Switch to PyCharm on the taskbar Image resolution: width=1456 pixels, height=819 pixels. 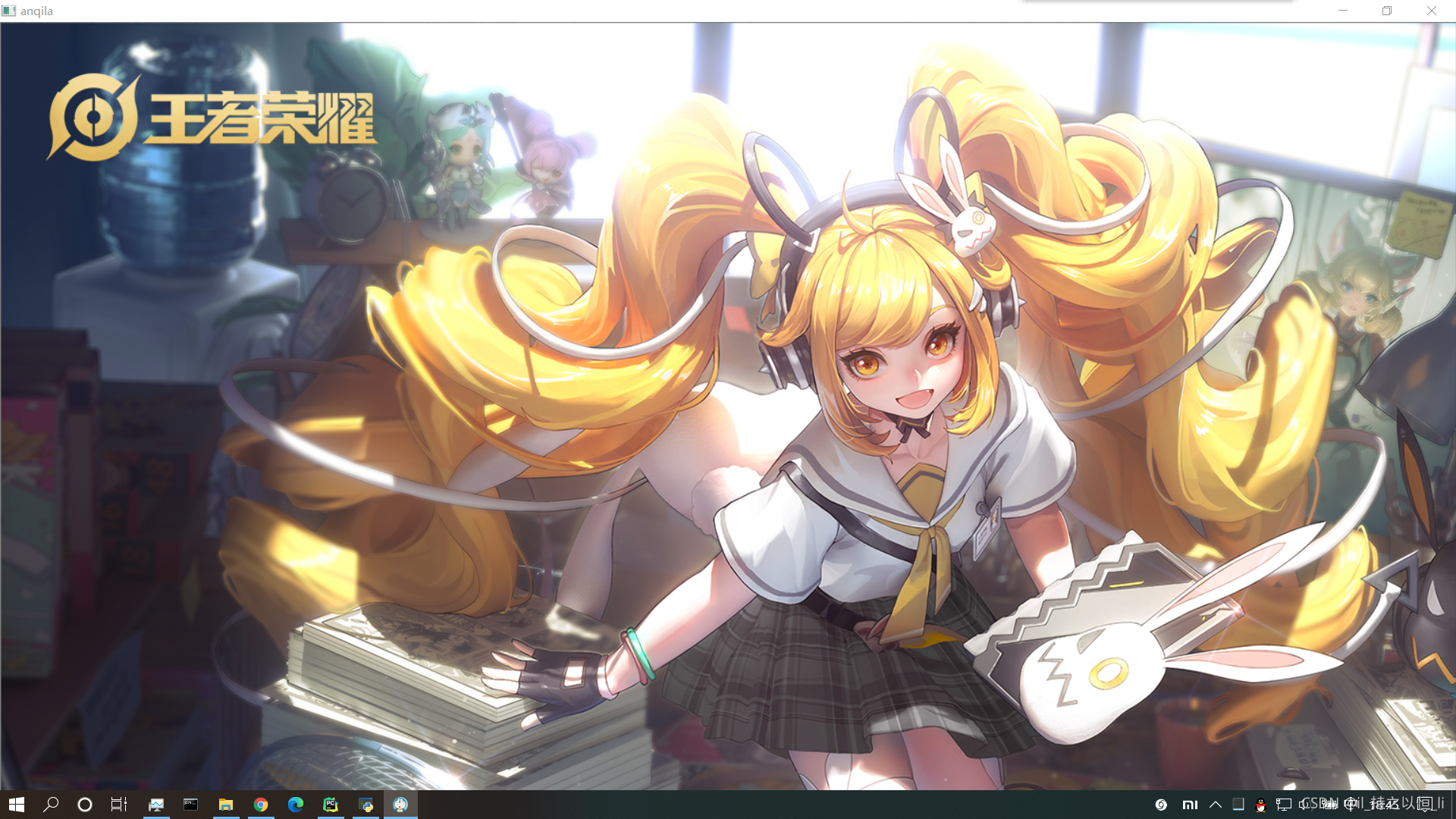(331, 805)
